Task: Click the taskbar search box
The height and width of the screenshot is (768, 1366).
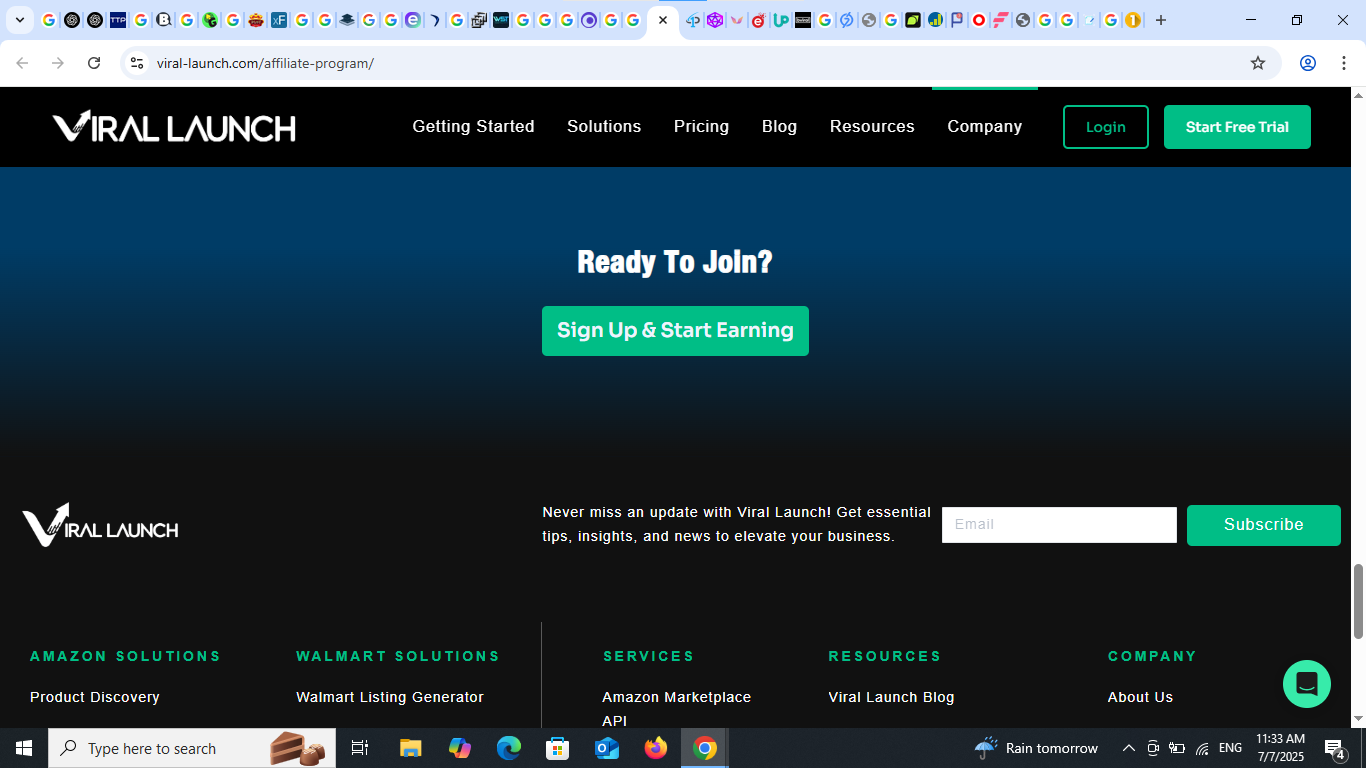Action: (192, 748)
